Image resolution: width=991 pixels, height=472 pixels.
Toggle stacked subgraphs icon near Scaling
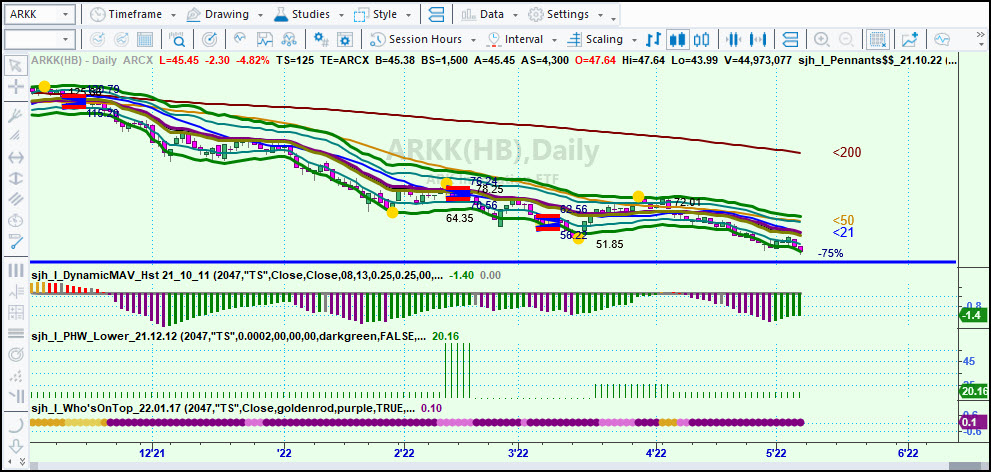pos(790,39)
